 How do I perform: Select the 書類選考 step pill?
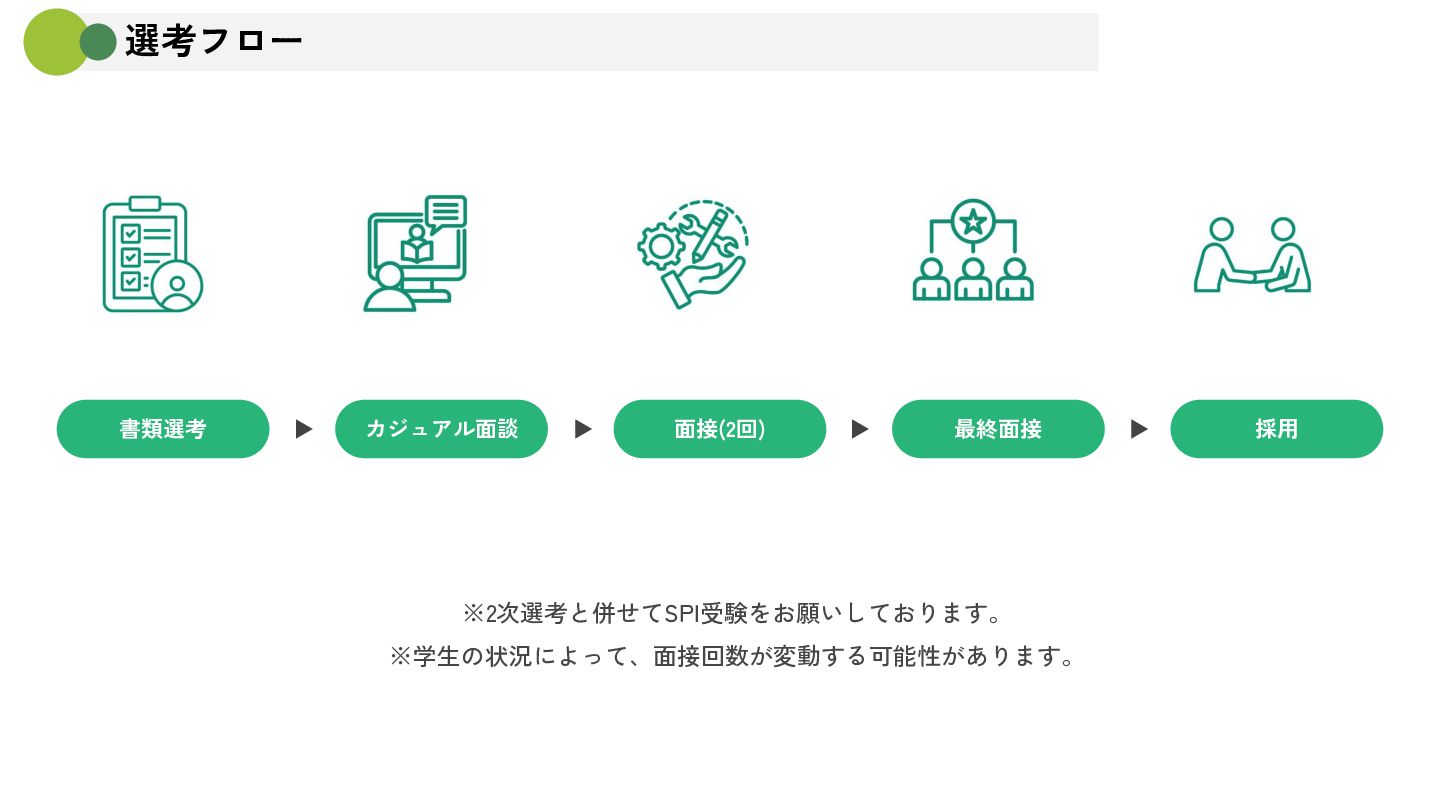coord(163,429)
